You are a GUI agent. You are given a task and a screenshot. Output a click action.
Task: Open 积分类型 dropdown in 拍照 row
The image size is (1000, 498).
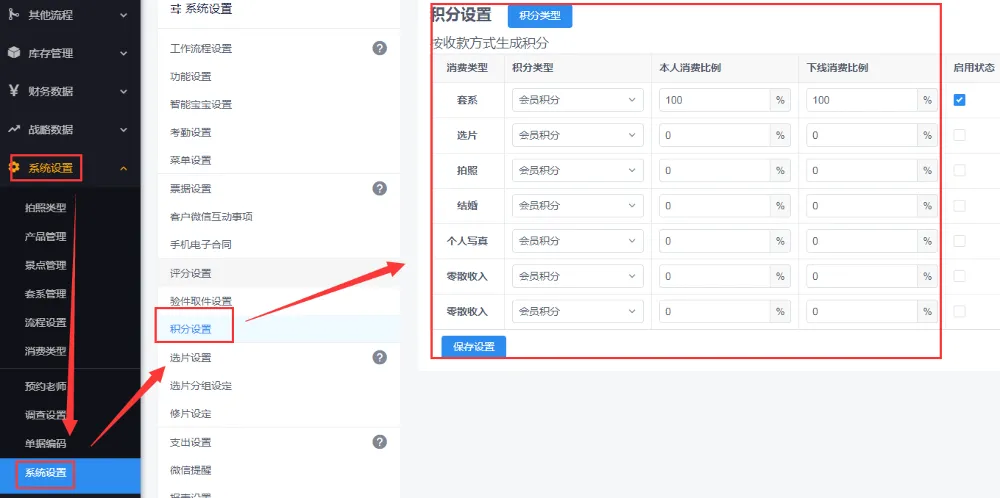point(577,170)
